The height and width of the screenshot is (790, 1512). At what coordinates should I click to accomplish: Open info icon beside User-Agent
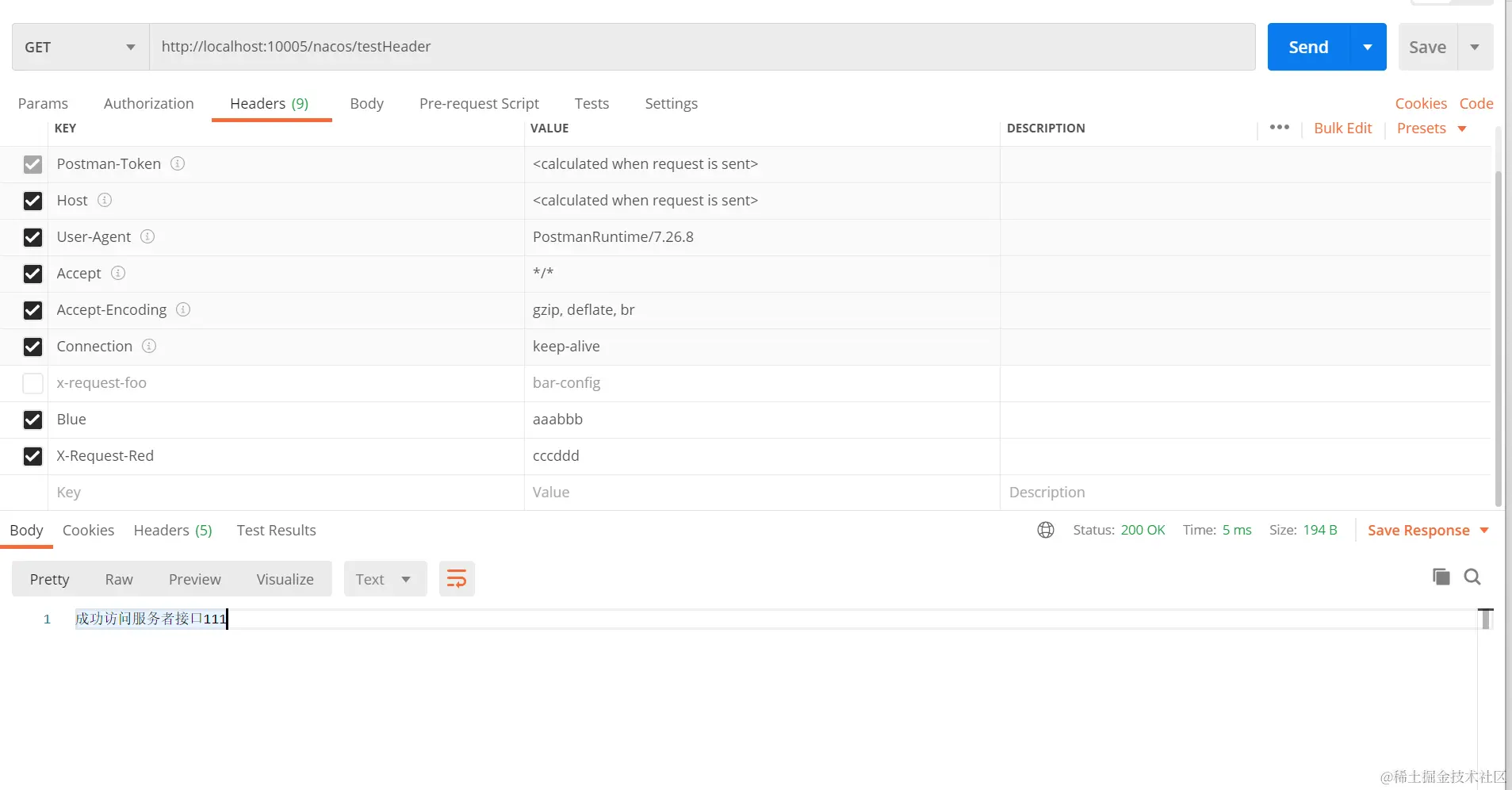click(147, 236)
